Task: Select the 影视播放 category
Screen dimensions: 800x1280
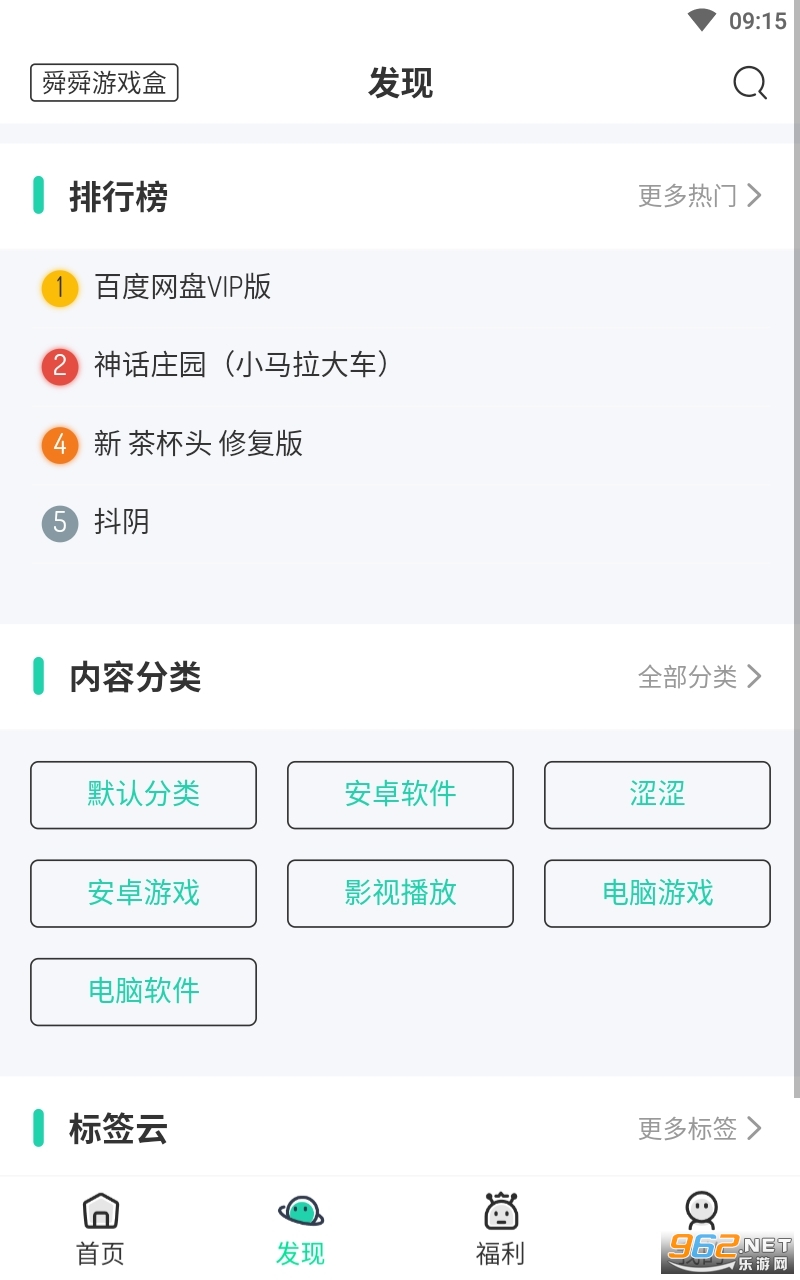Action: [x=400, y=893]
